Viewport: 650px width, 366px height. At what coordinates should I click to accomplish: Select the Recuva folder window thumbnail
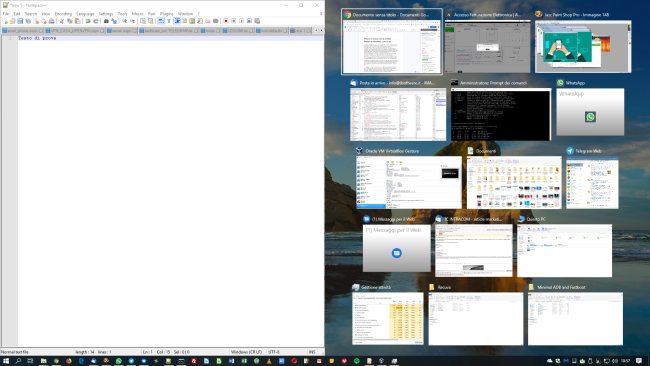coord(476,318)
